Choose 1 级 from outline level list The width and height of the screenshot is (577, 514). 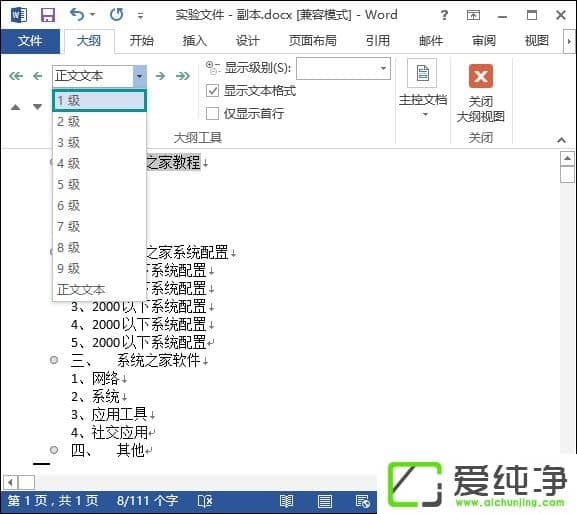(100, 100)
